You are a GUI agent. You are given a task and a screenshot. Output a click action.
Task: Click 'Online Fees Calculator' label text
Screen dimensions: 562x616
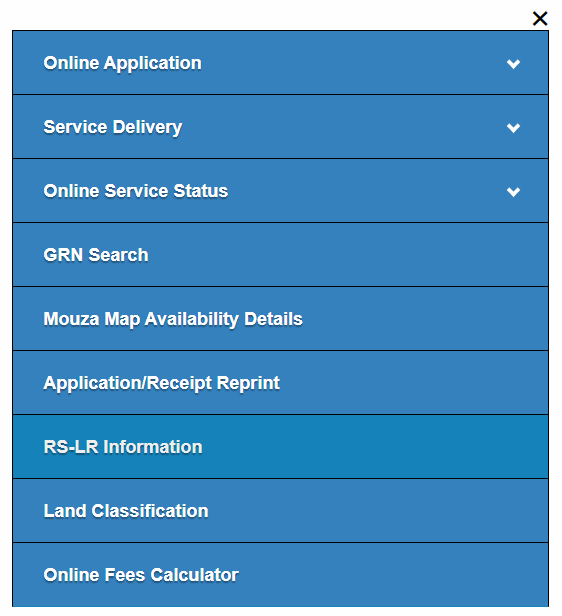tap(141, 575)
